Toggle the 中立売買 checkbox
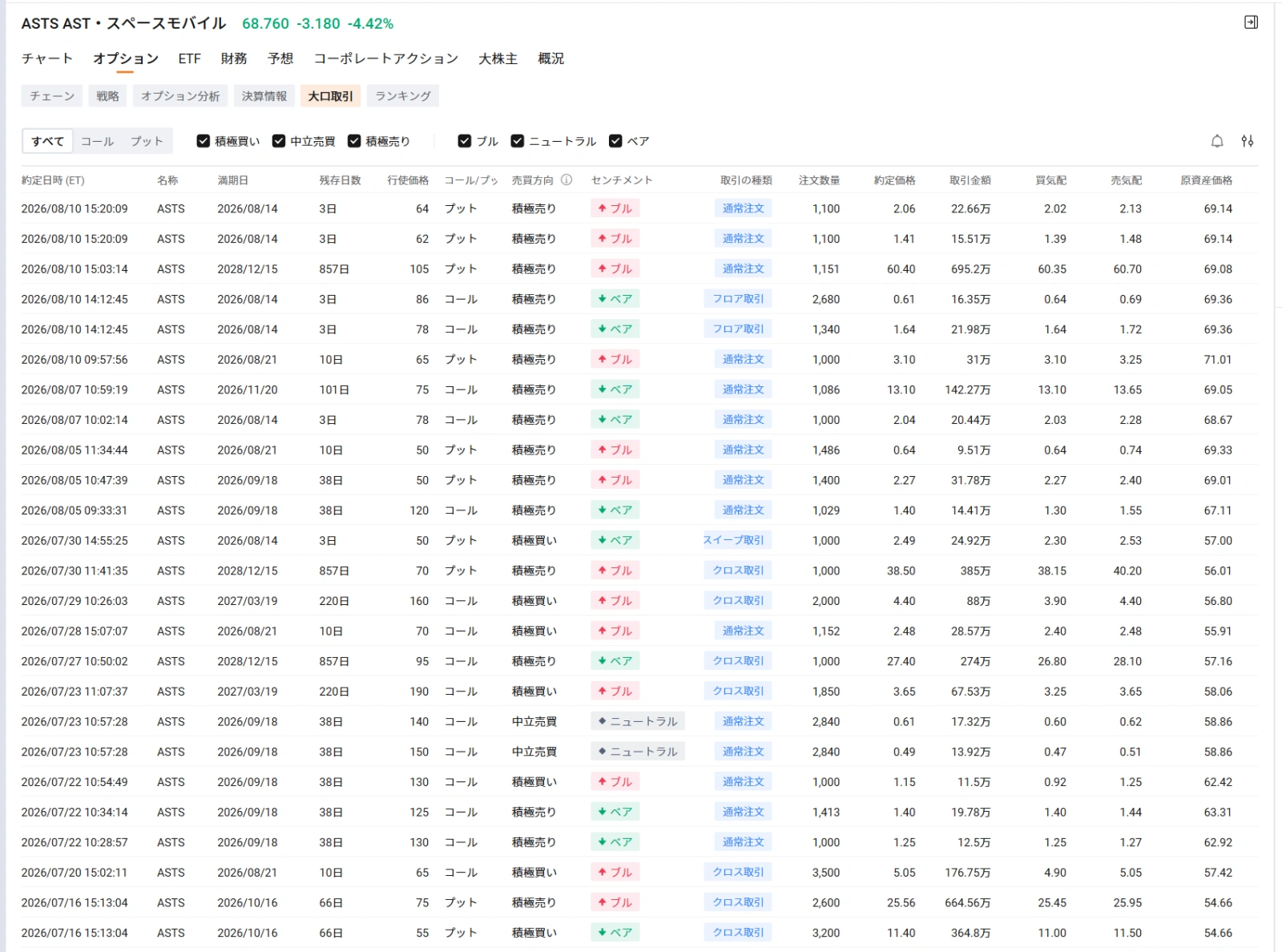1282x952 pixels. click(x=279, y=141)
